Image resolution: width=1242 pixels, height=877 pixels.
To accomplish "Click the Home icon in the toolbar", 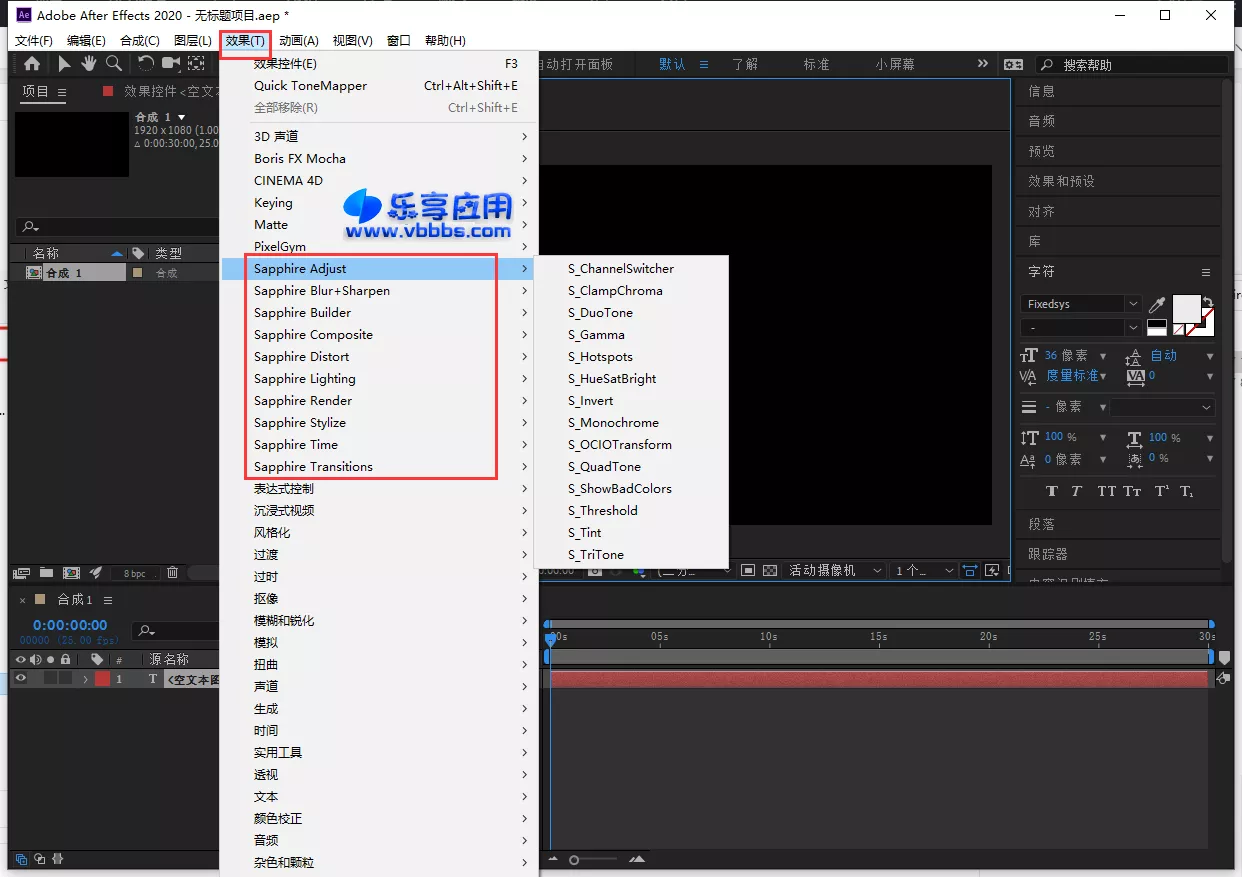I will 32,64.
